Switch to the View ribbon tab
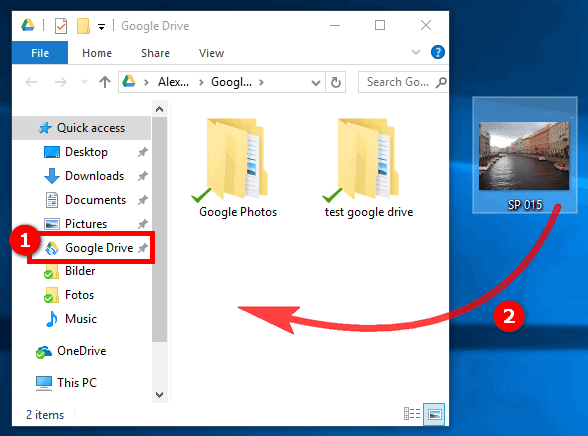The height and width of the screenshot is (436, 588). tap(211, 53)
